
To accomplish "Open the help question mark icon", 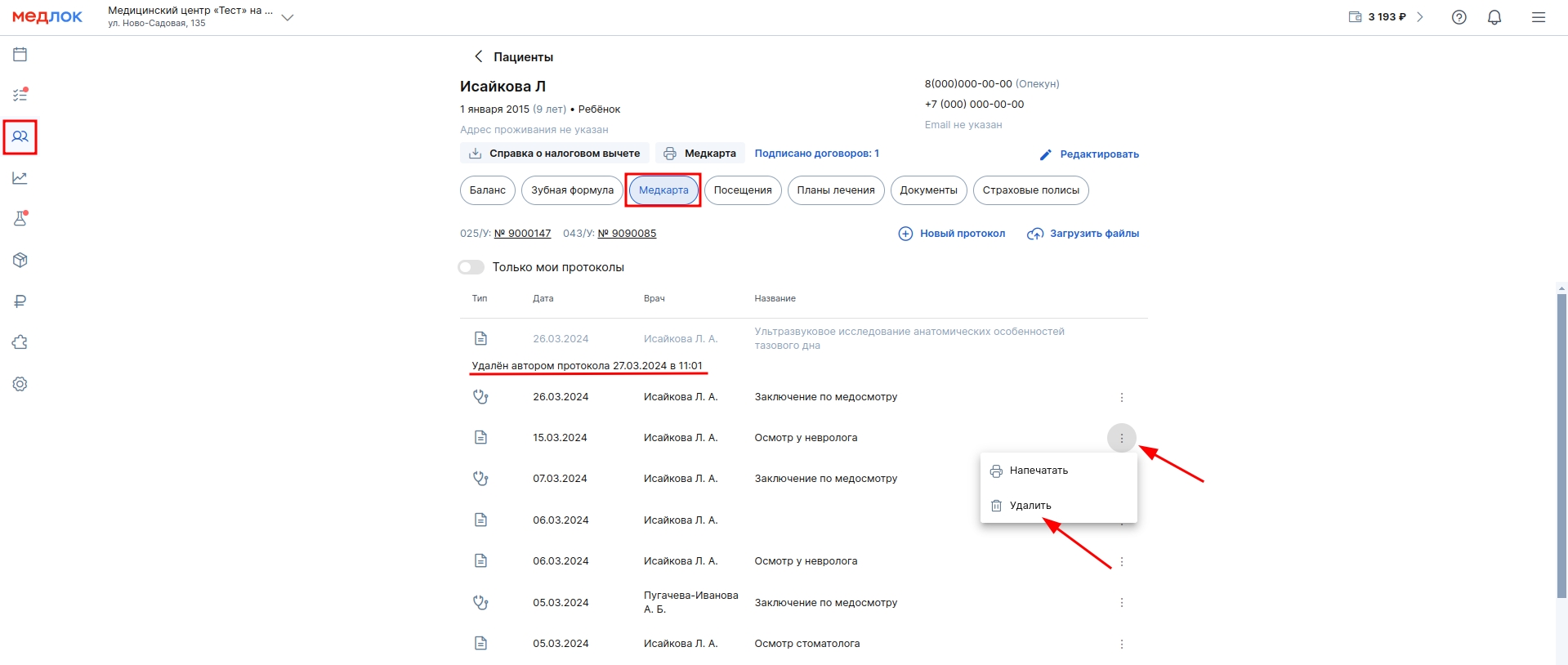I will [1459, 17].
